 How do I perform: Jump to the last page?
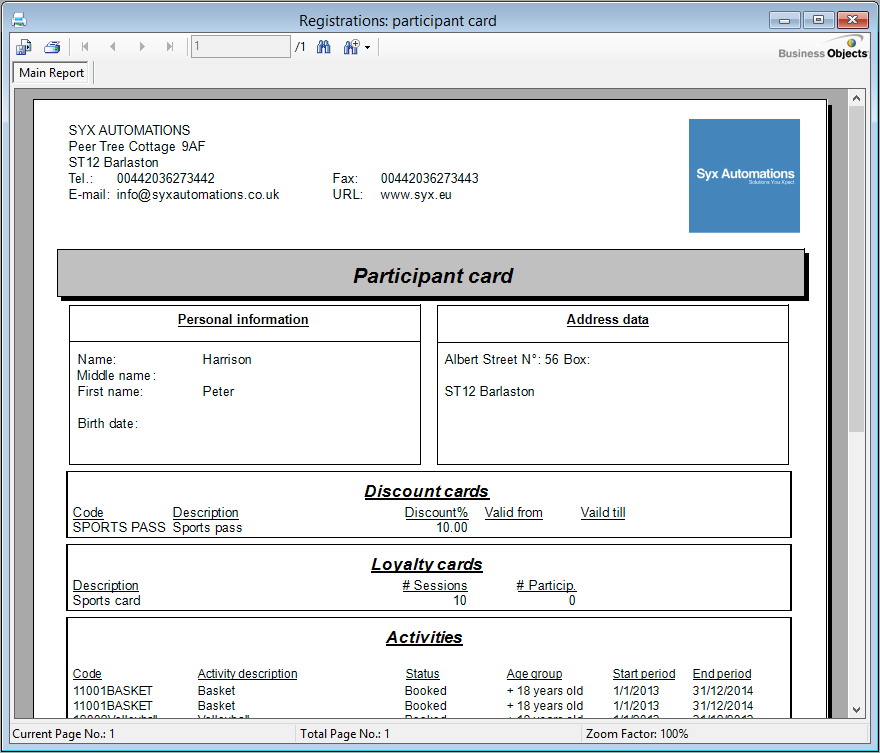(170, 47)
